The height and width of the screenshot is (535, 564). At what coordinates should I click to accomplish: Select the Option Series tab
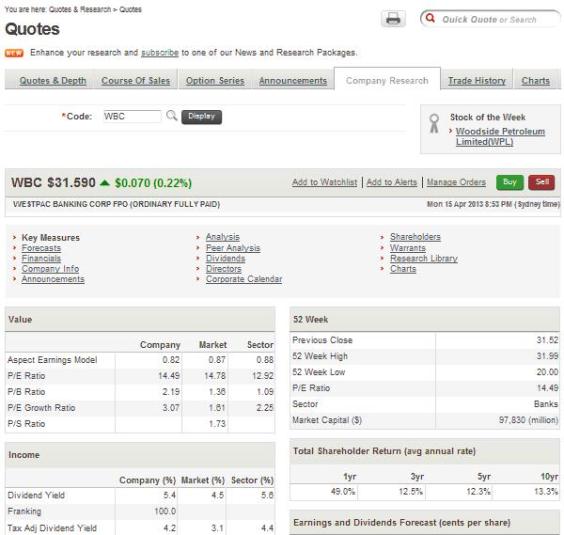tap(215, 81)
